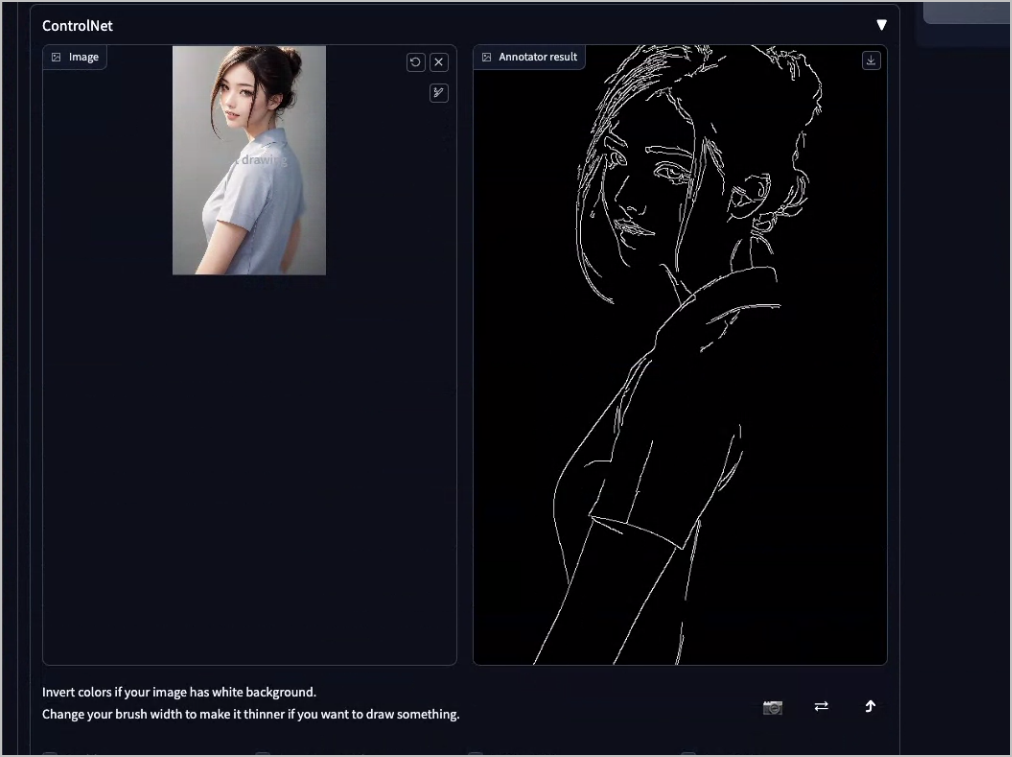This screenshot has width=1012, height=757.
Task: Upload a new image via the arrow icon
Action: [x=869, y=707]
